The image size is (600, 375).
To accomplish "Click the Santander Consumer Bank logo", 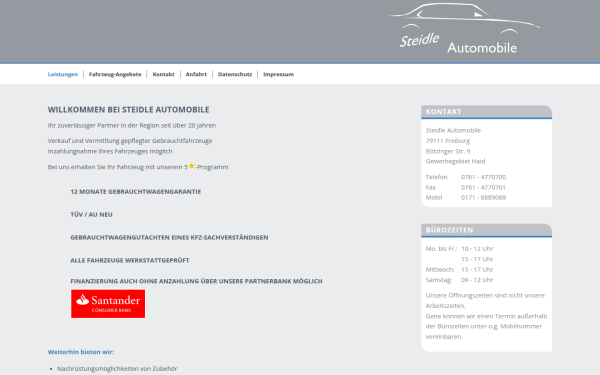I will [108, 304].
